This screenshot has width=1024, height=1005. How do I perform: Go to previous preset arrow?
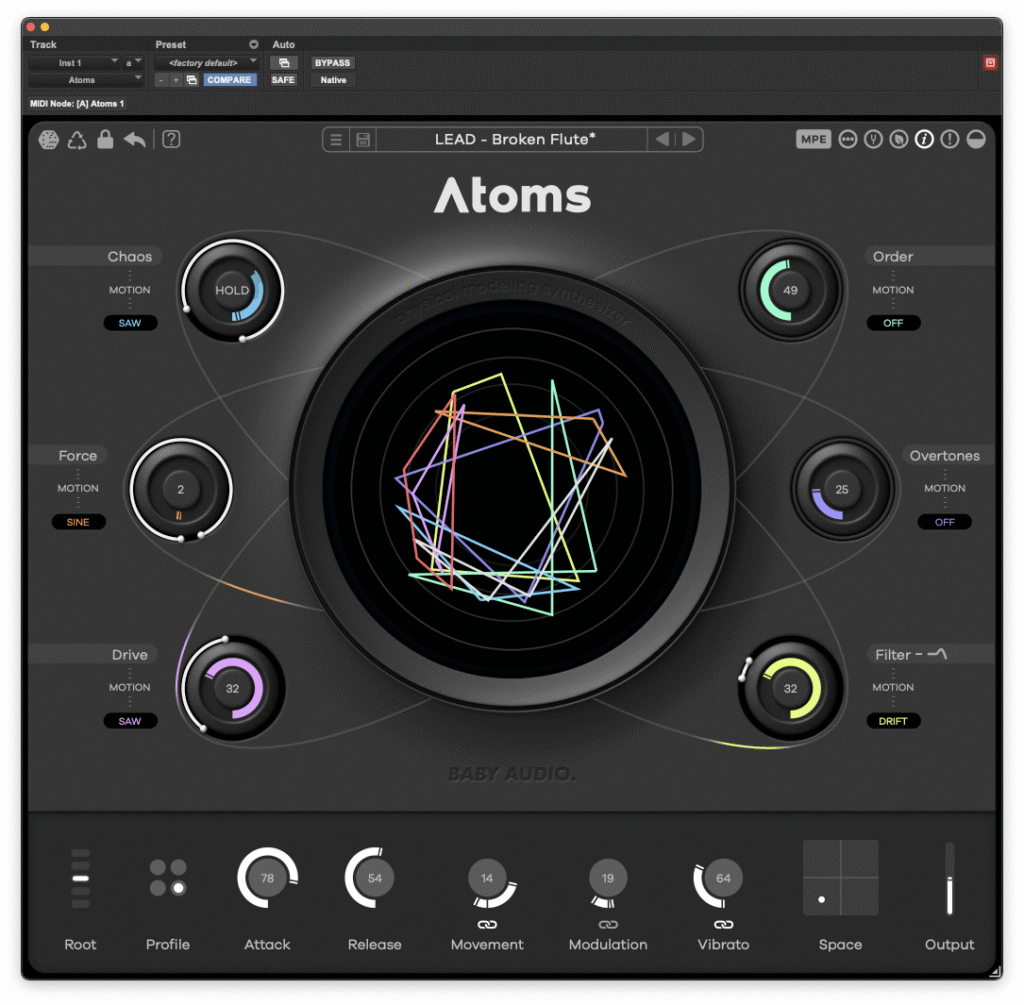(x=662, y=139)
